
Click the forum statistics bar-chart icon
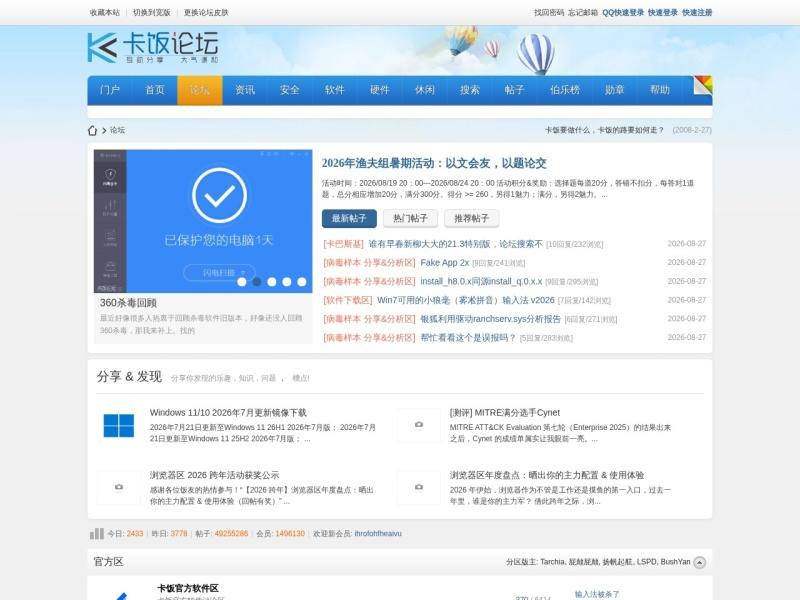96,534
